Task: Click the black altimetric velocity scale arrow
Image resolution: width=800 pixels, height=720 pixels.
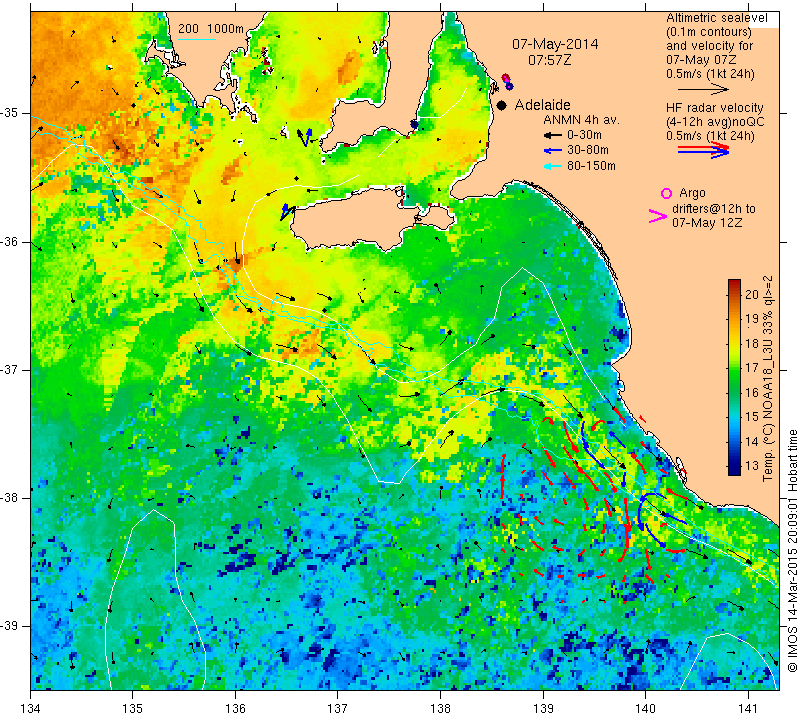Action: click(x=703, y=89)
